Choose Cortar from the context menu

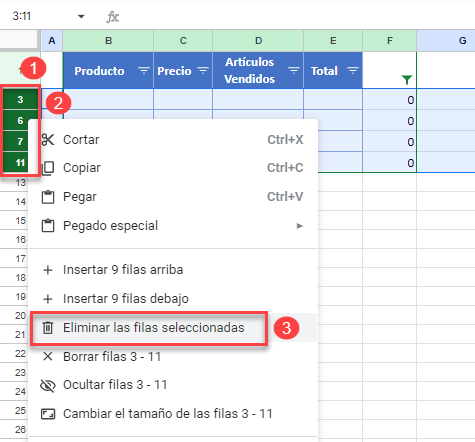173,140
